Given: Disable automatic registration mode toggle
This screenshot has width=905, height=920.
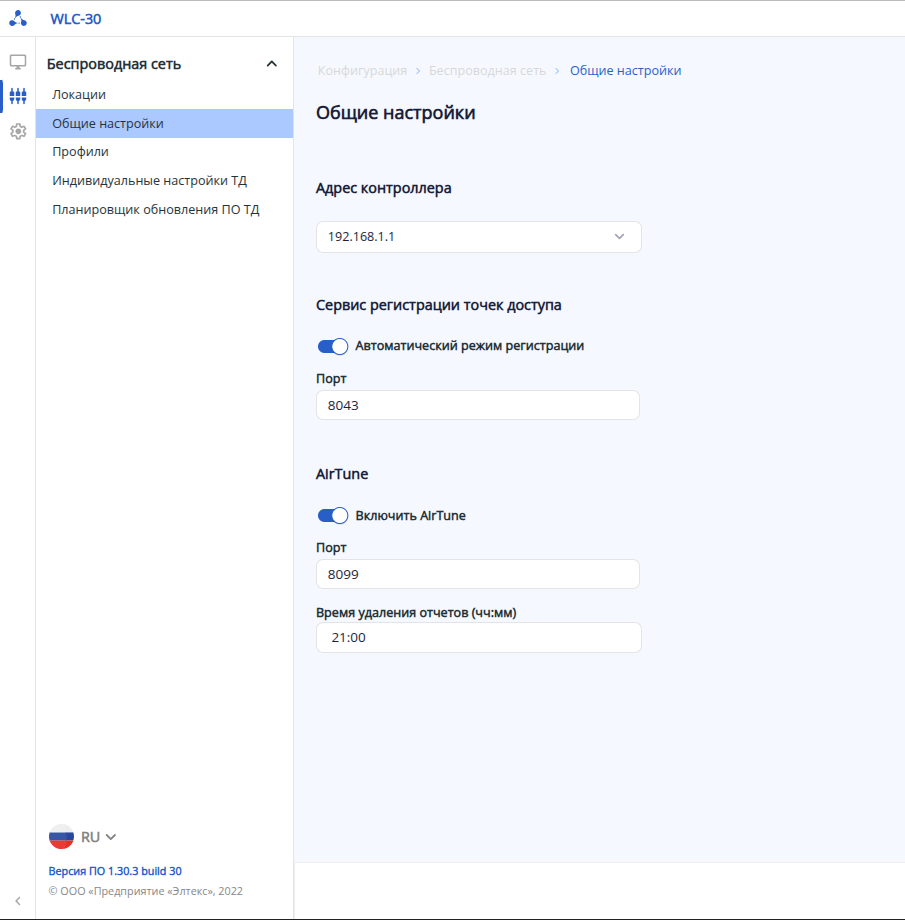Looking at the screenshot, I should 332,346.
